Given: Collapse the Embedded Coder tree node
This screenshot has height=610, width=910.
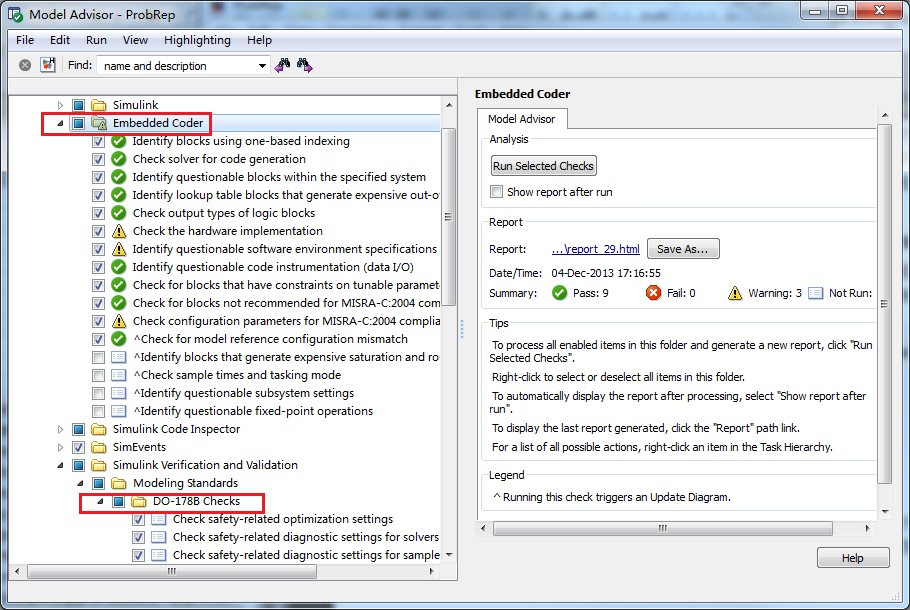Looking at the screenshot, I should pos(60,123).
